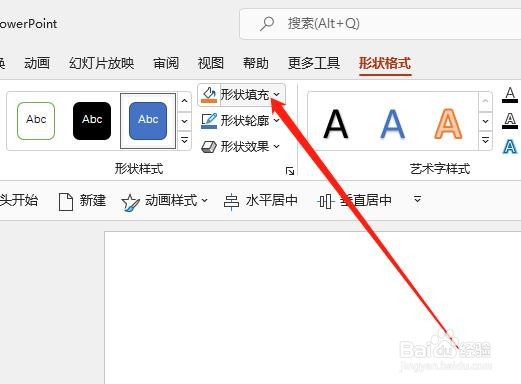Screen dimensions: 521x384
Task: Select the blue A WordArt style
Action: pyautogui.click(x=392, y=124)
